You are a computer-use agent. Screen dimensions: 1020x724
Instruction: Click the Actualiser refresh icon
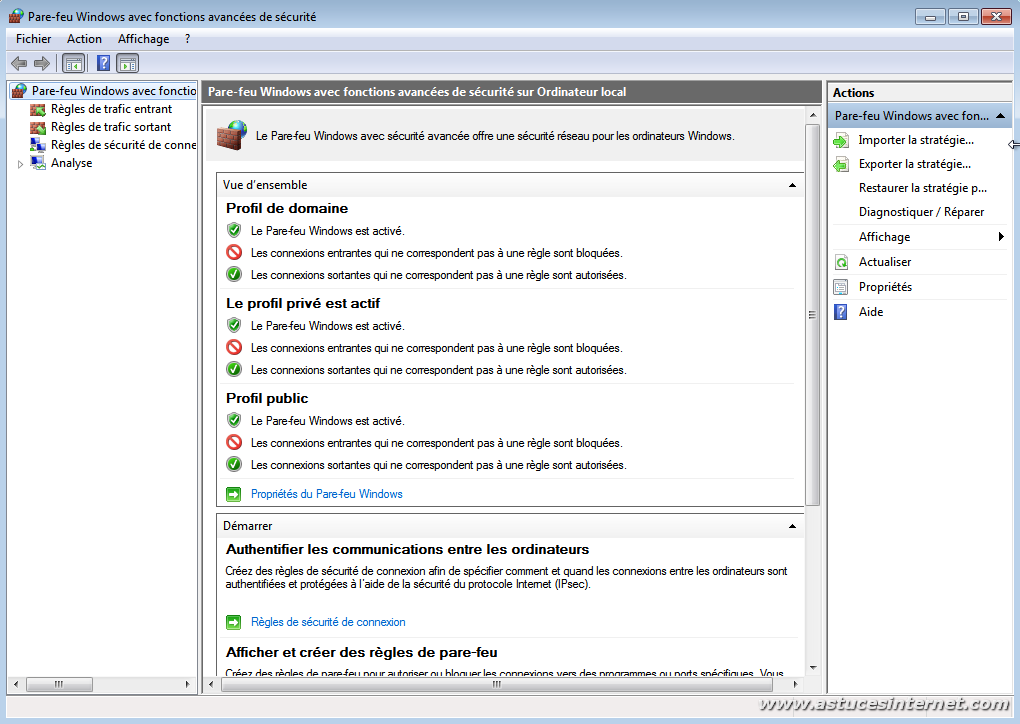841,262
